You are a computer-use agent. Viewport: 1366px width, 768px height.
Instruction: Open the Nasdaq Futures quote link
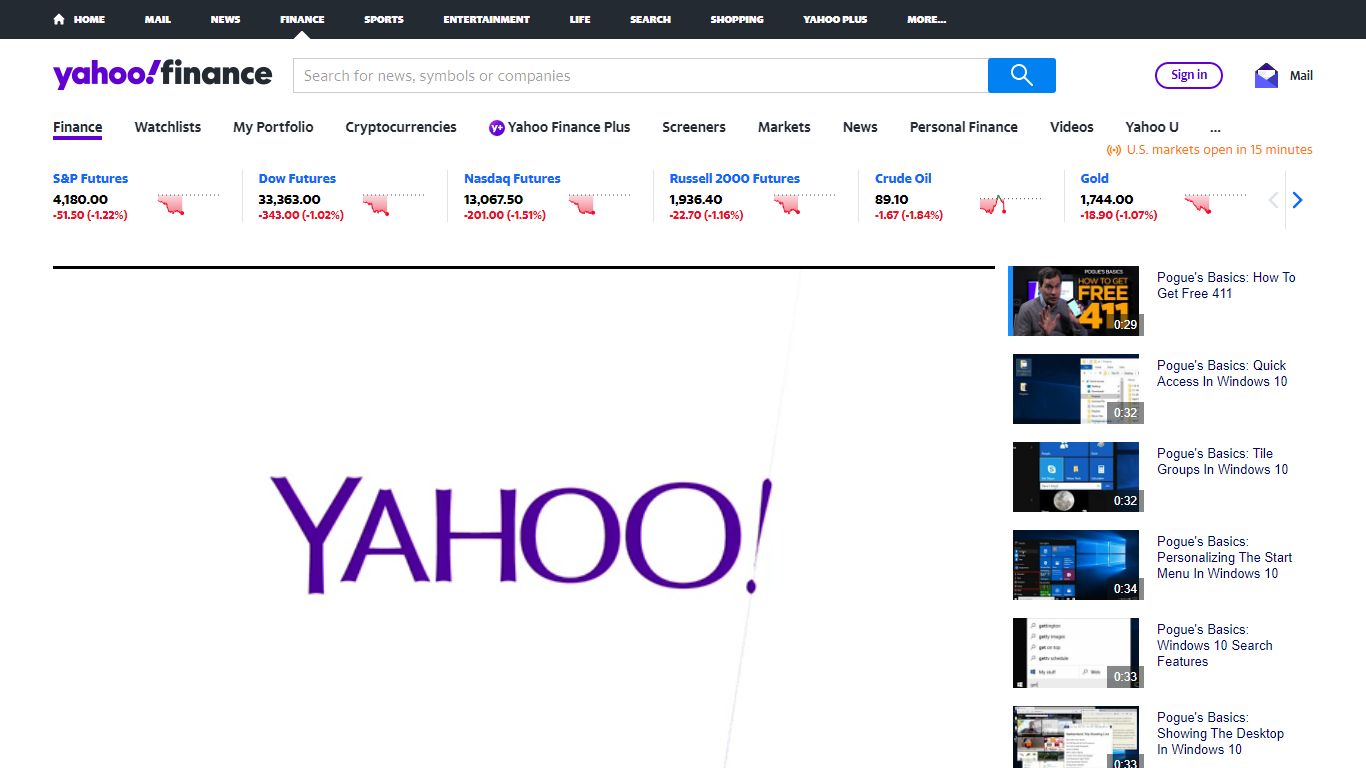click(512, 179)
